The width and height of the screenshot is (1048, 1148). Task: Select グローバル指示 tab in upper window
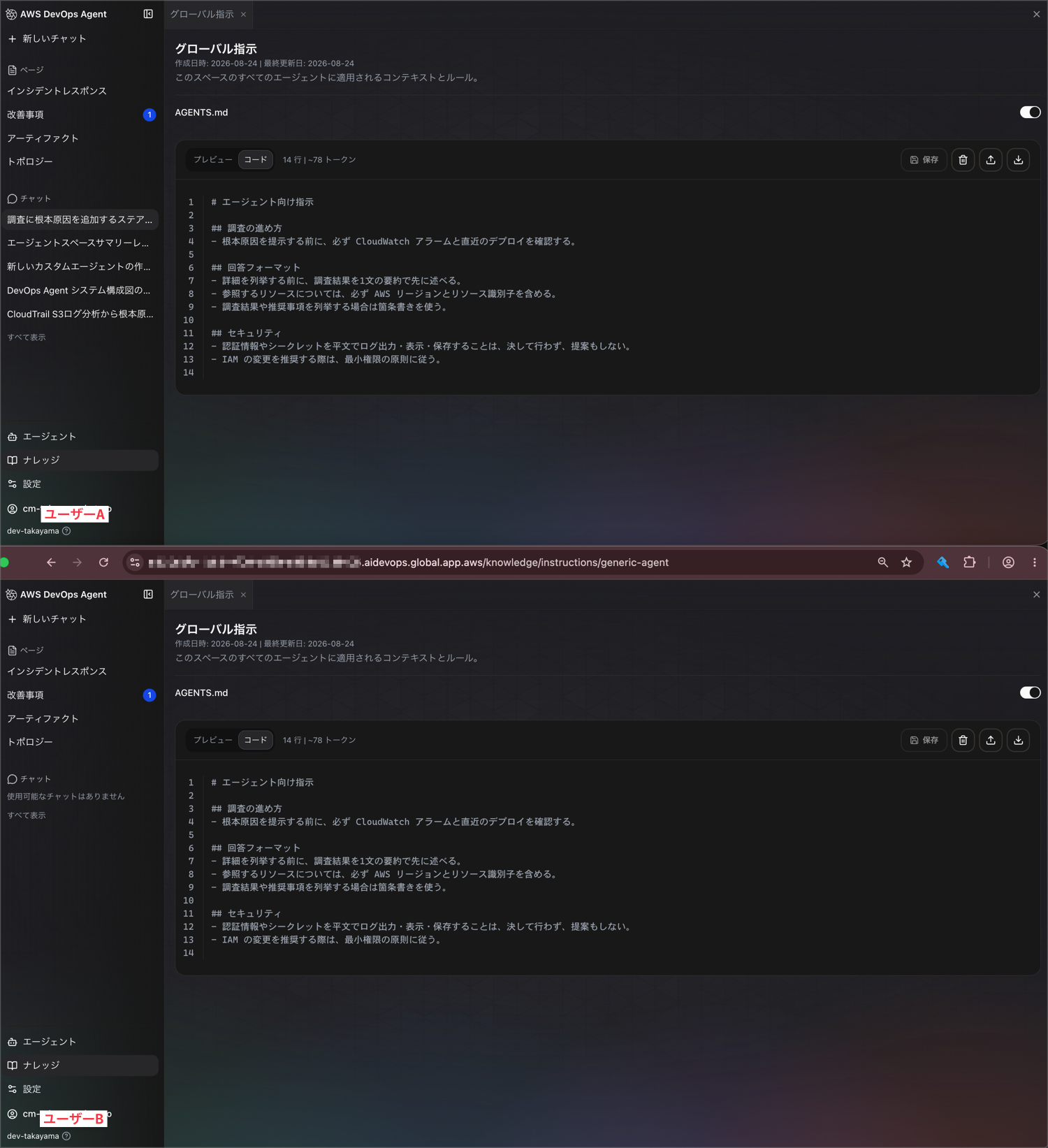coord(202,14)
